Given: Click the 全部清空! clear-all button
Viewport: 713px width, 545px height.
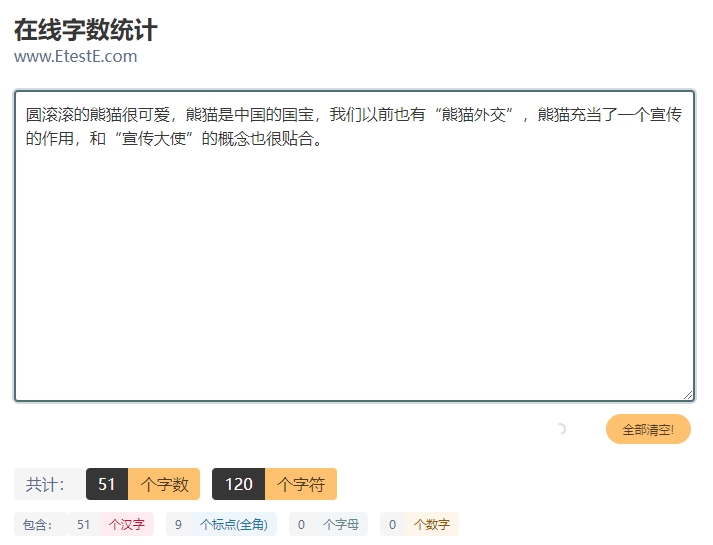Looking at the screenshot, I should [648, 429].
